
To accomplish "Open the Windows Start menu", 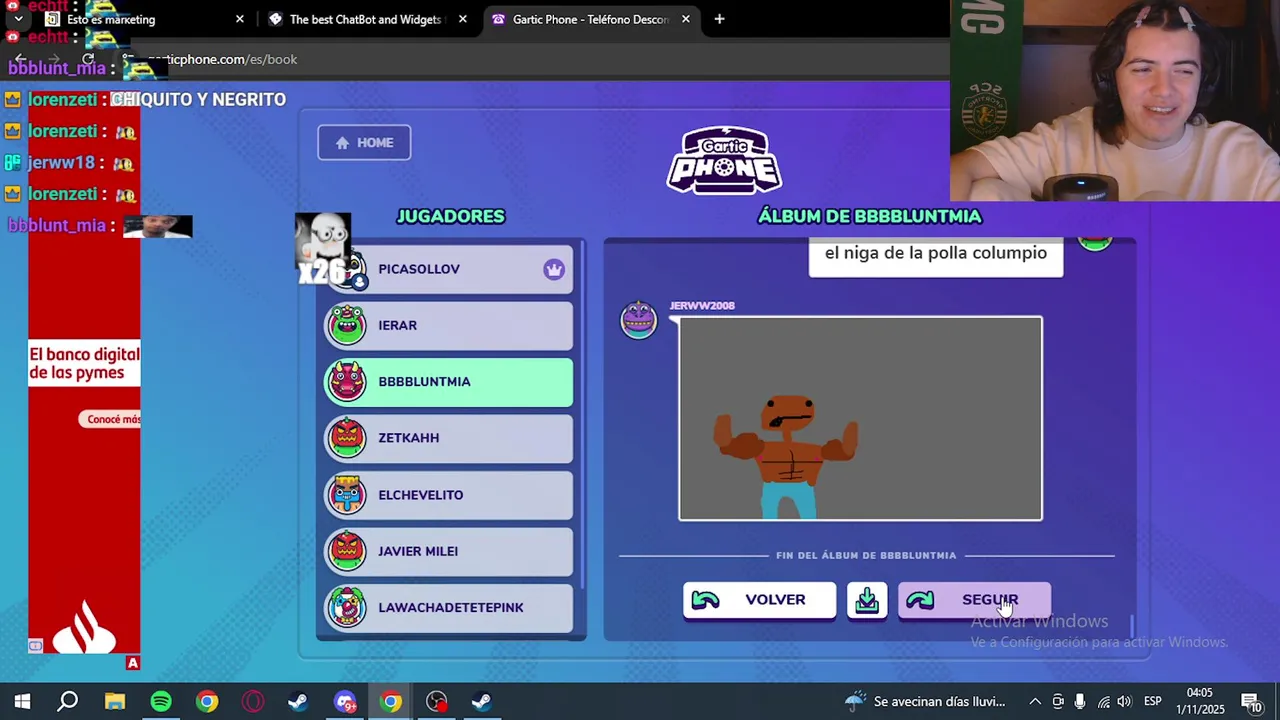I will (22, 701).
